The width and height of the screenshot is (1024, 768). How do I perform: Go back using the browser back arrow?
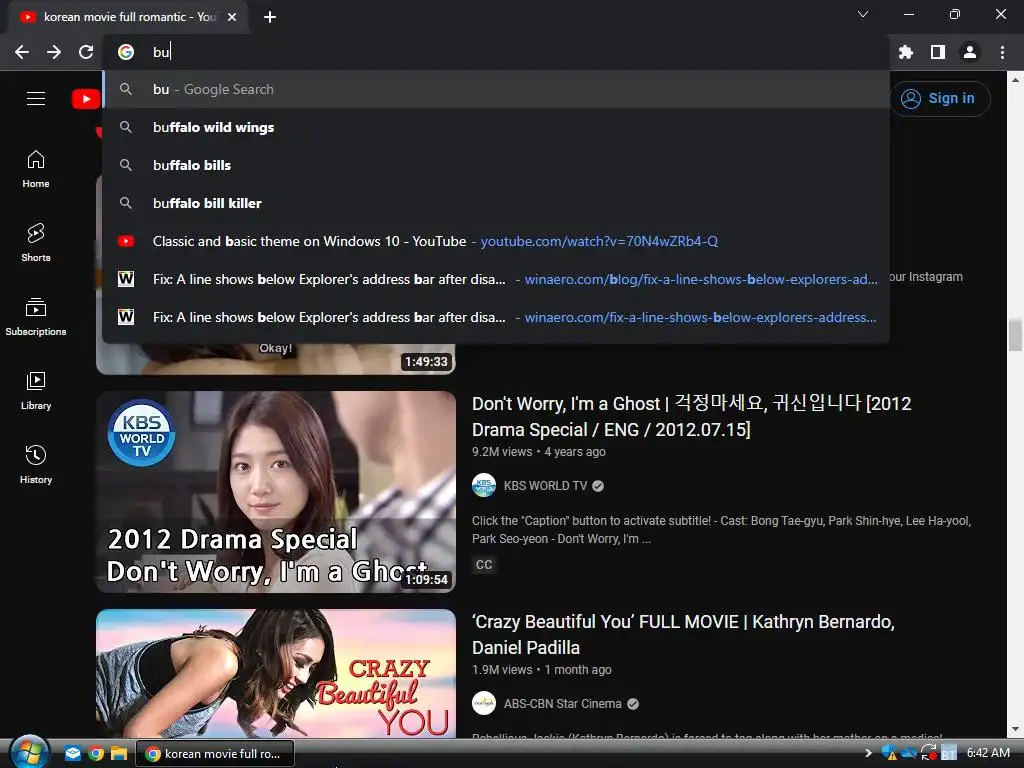click(22, 52)
